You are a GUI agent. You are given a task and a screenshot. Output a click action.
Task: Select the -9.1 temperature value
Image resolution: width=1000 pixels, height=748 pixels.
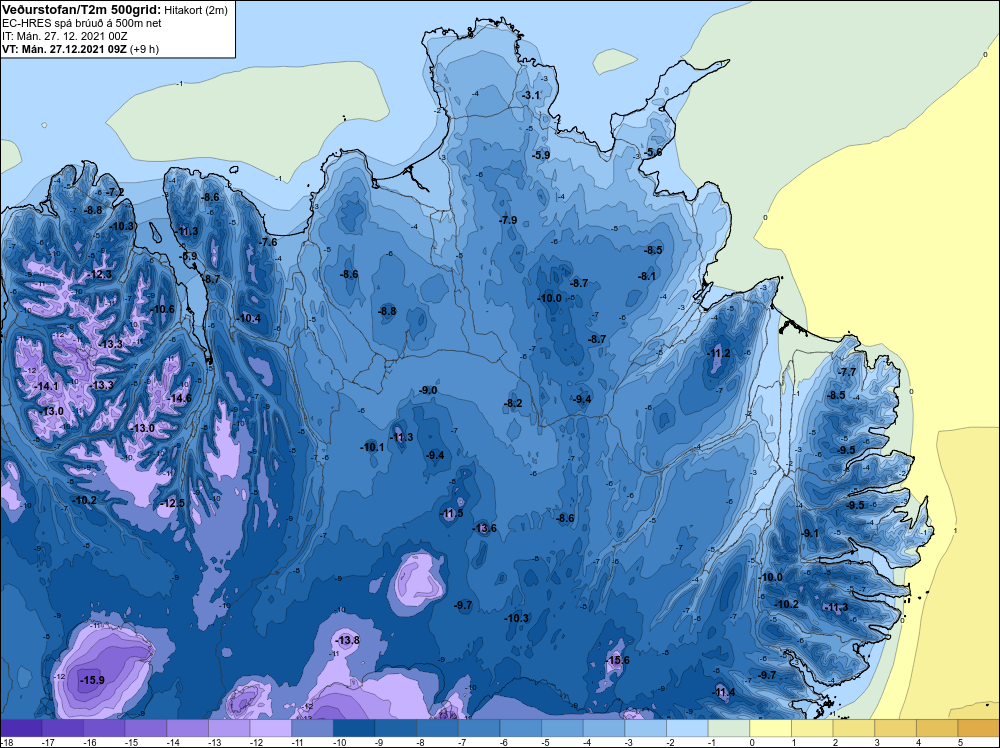810,533
